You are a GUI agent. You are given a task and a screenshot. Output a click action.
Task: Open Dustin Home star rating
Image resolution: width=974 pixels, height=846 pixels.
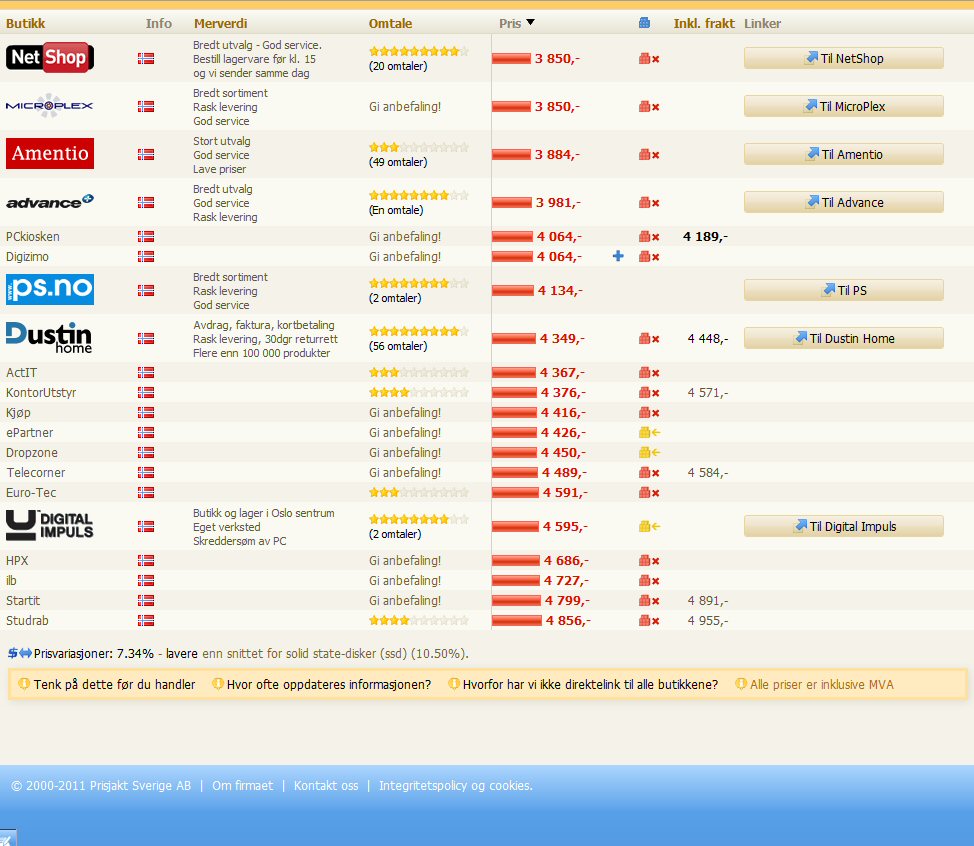pos(419,331)
